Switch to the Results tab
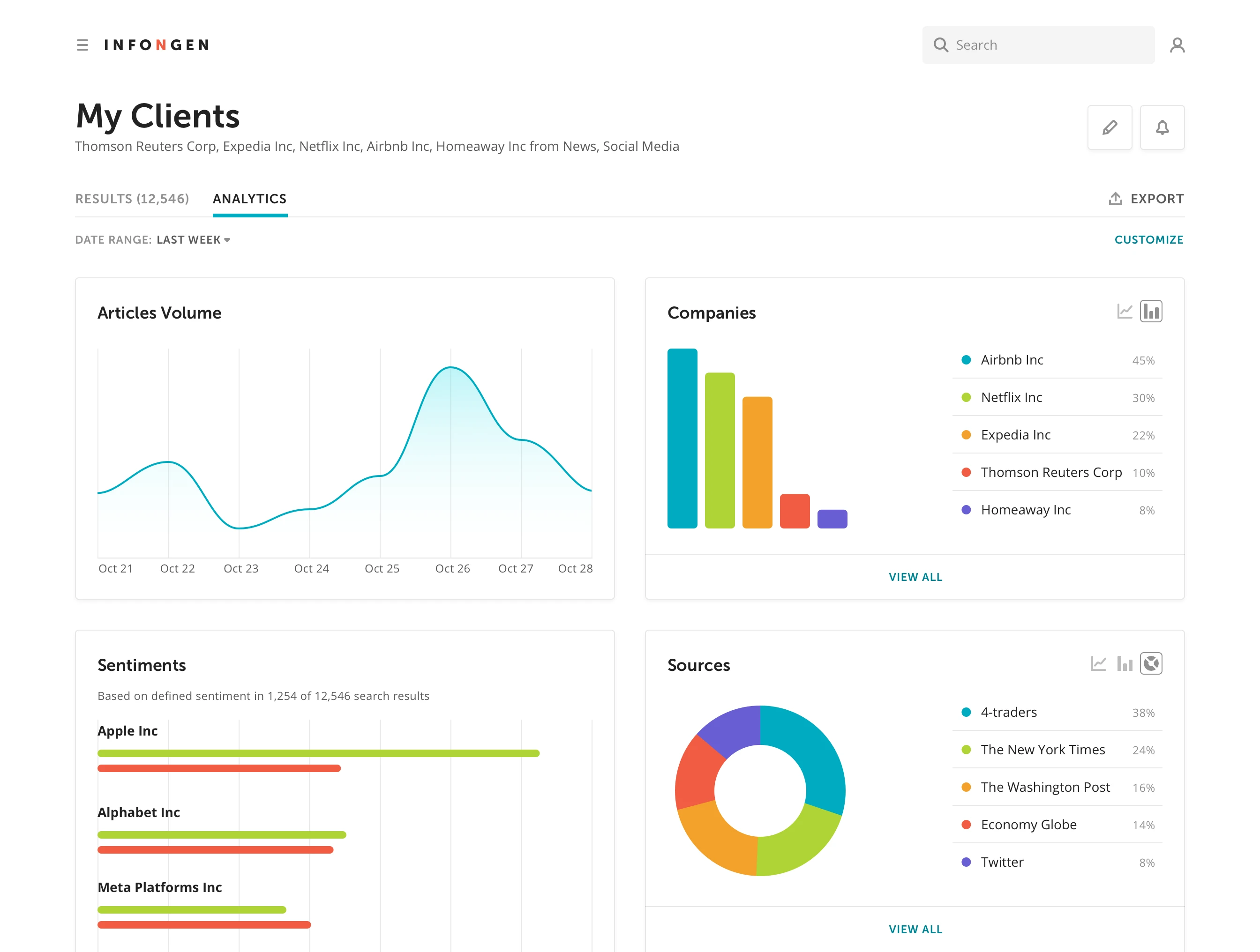The height and width of the screenshot is (952, 1260). tap(132, 198)
